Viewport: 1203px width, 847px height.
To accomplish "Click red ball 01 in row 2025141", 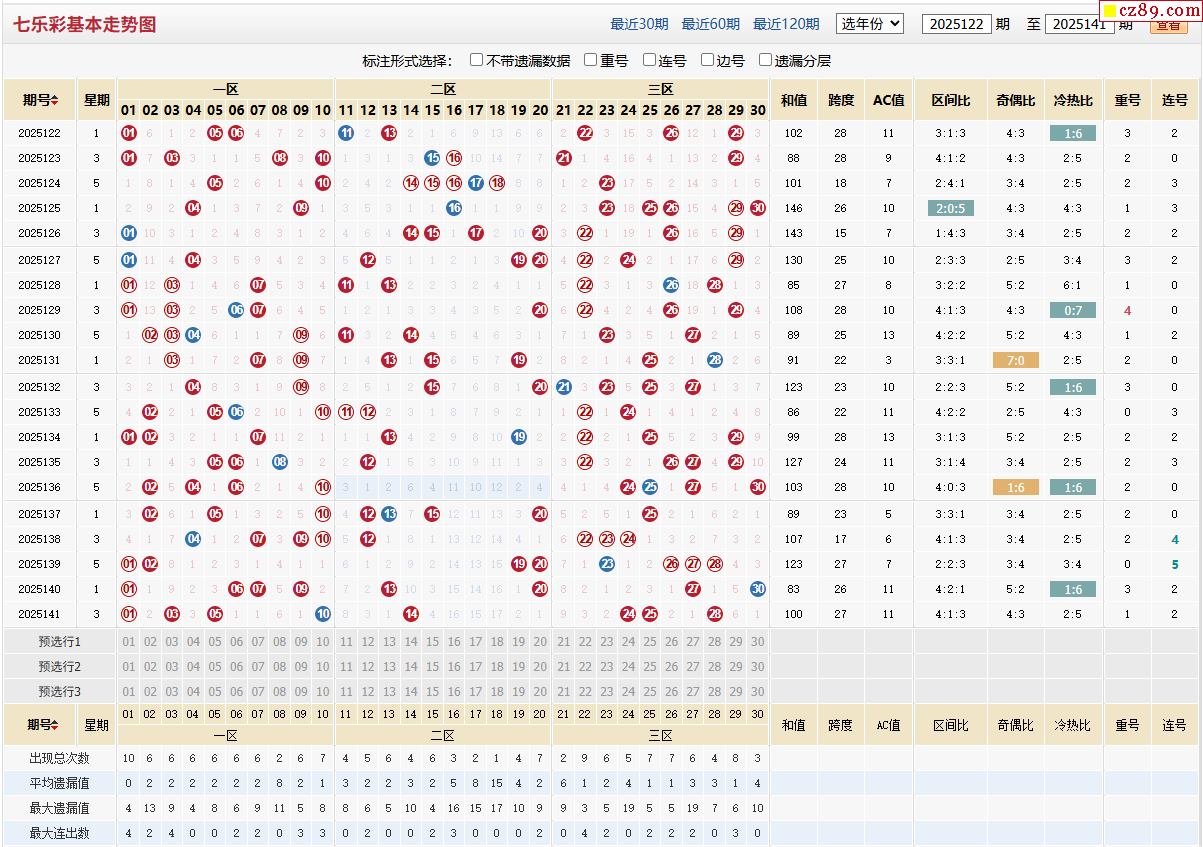I will click(128, 614).
